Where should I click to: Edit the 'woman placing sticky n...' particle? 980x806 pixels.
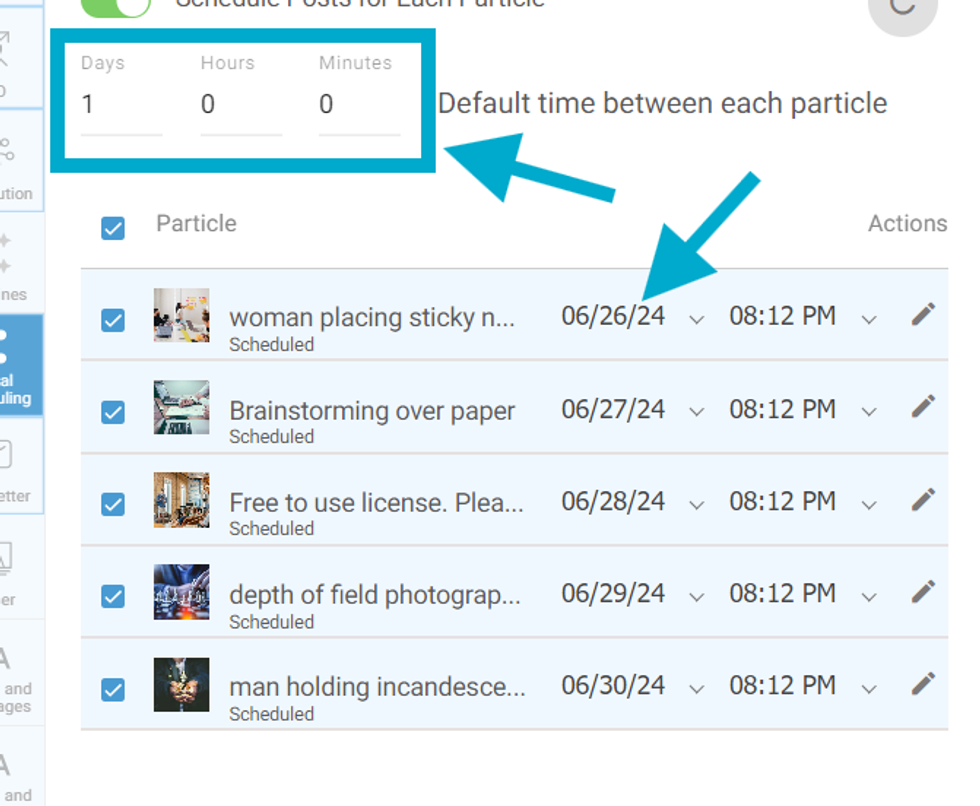tap(923, 316)
